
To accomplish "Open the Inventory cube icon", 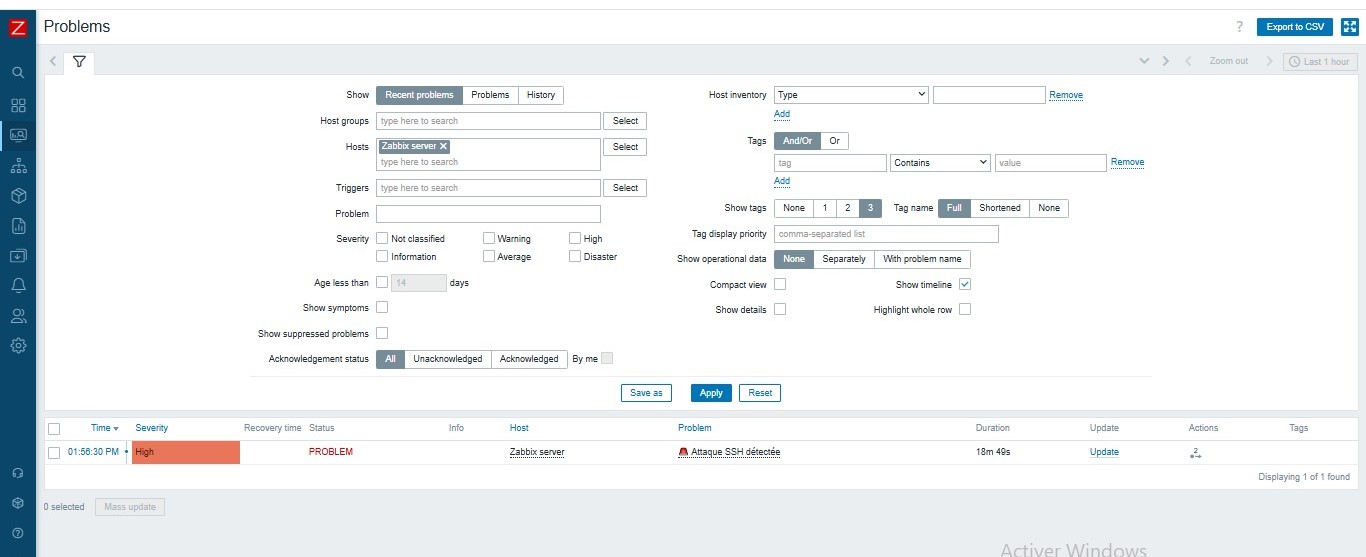I will (x=18, y=195).
